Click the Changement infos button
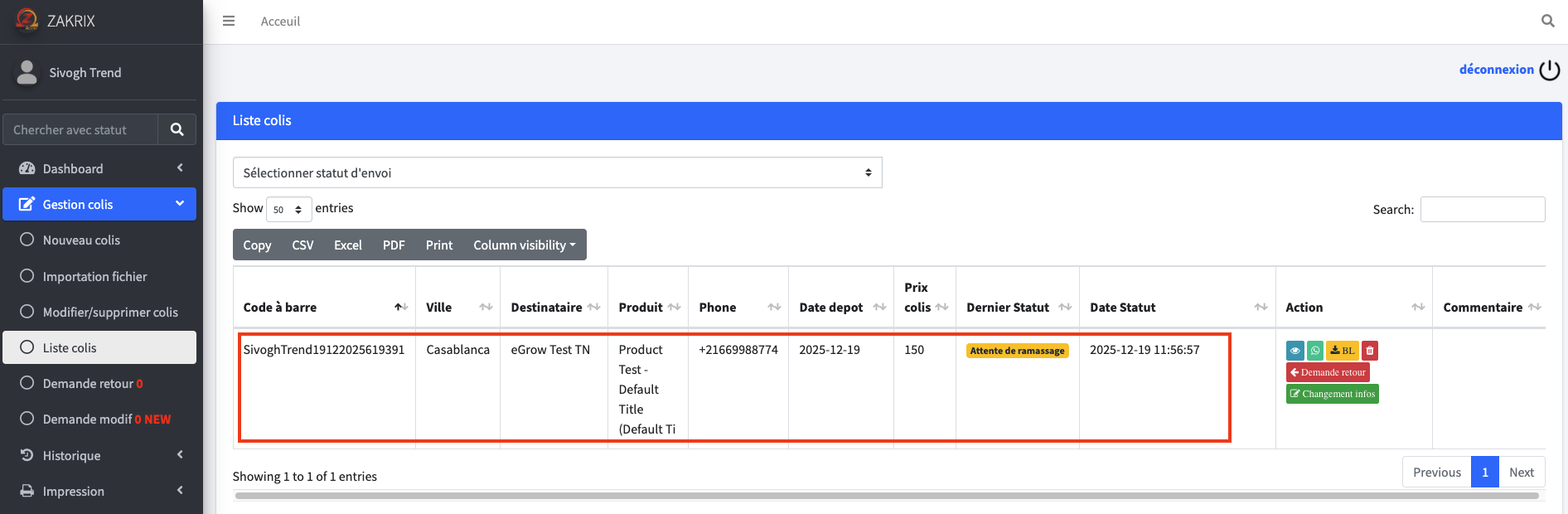The image size is (1568, 514). click(1332, 394)
